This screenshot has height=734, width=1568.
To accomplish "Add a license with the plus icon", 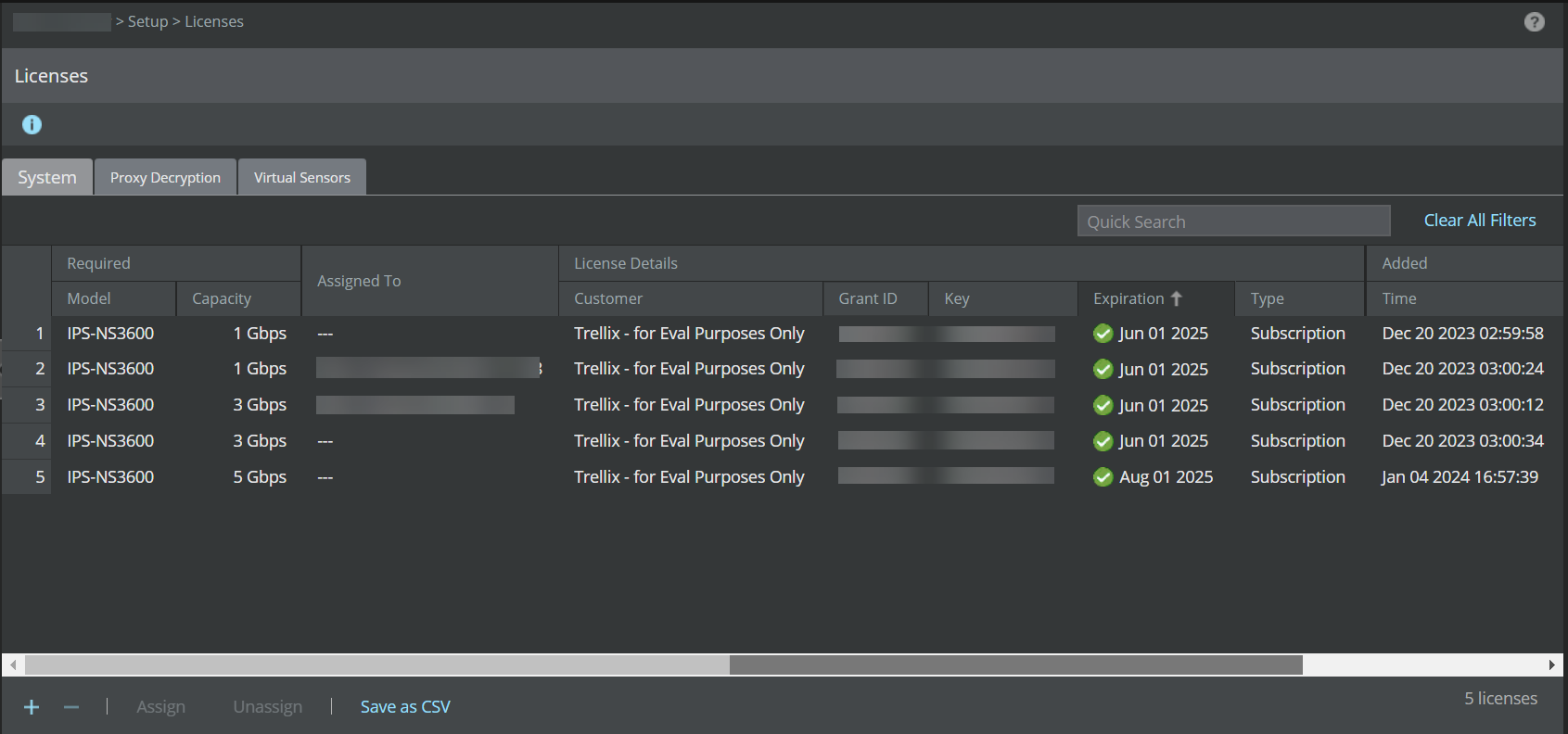I will [32, 707].
